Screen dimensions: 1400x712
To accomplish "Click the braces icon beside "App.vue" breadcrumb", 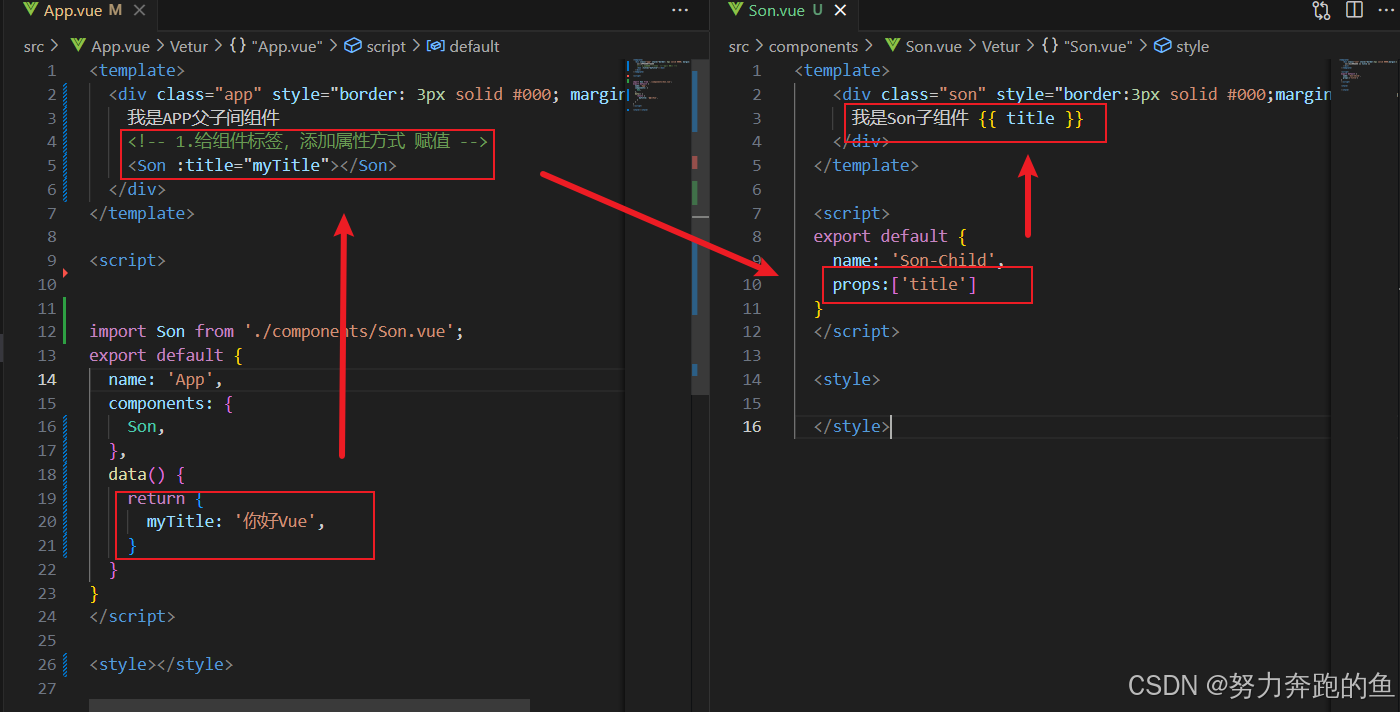I will pos(237,46).
